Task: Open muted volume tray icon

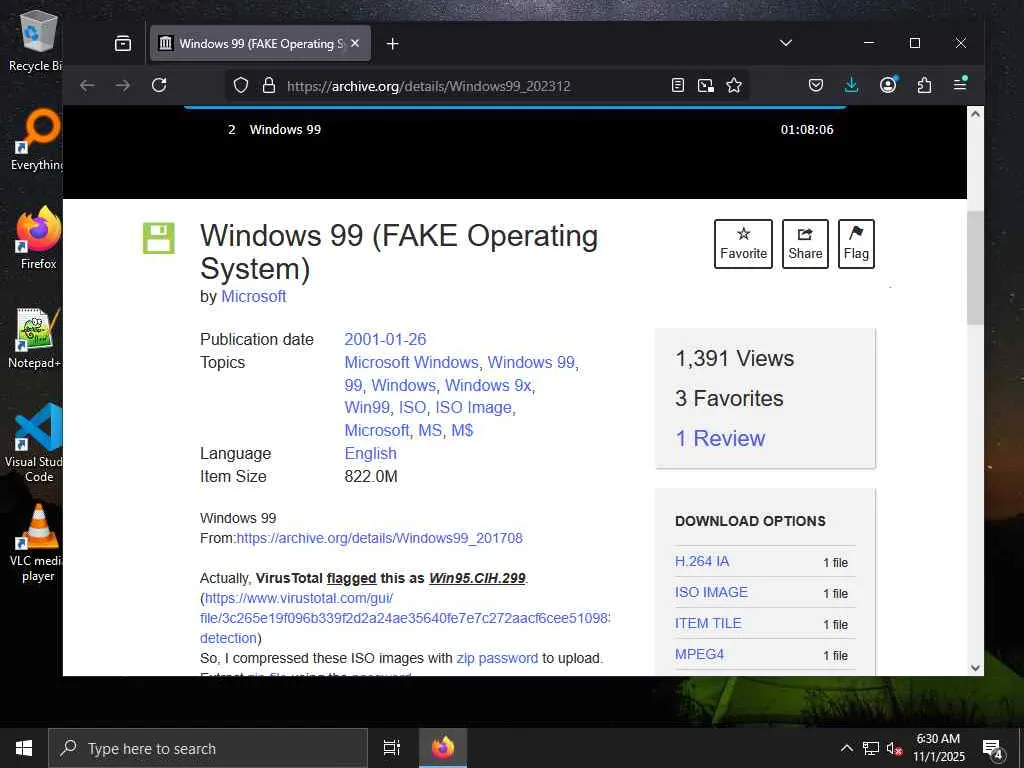Action: point(894,748)
